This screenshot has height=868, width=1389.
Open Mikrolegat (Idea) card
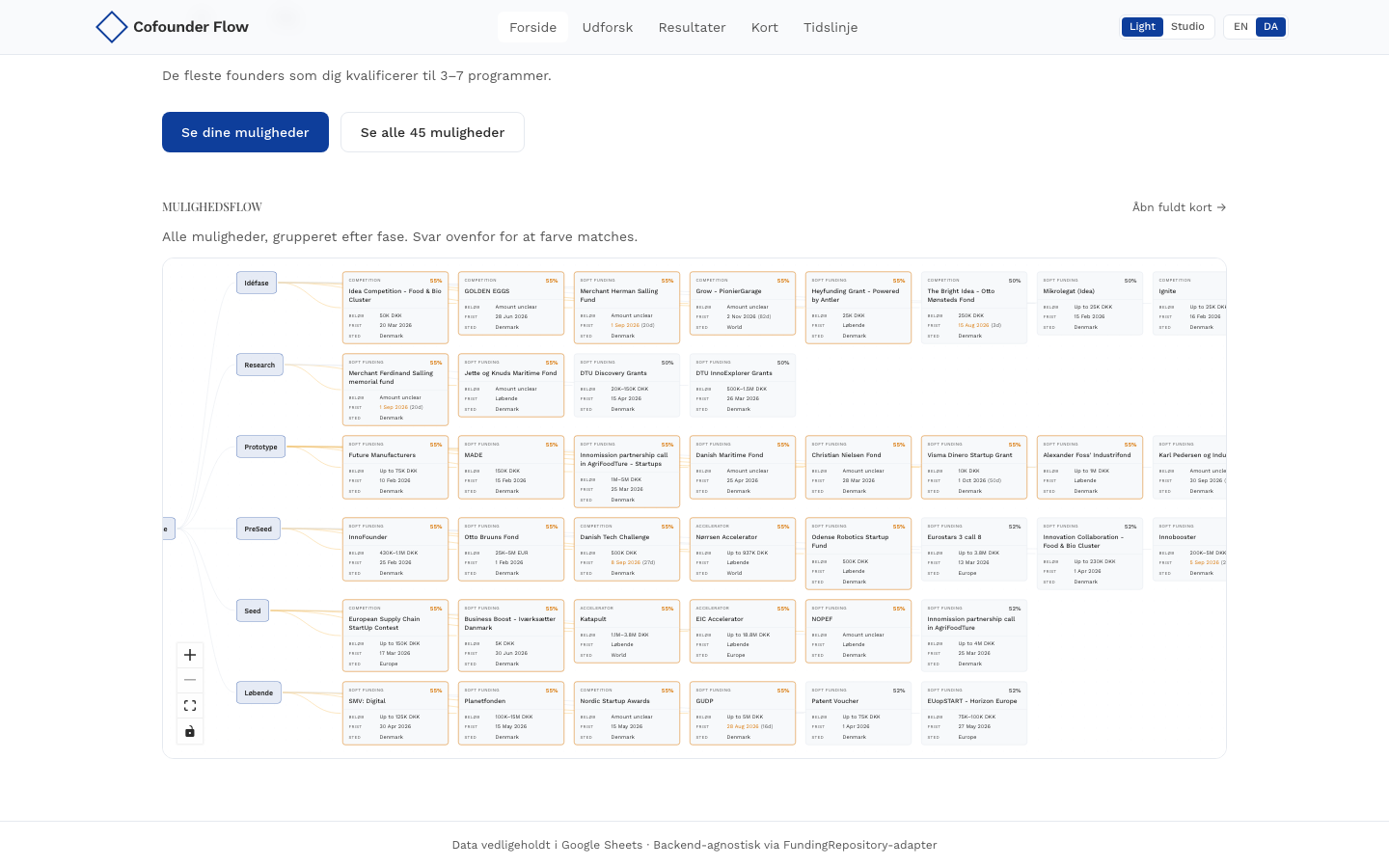[1090, 304]
